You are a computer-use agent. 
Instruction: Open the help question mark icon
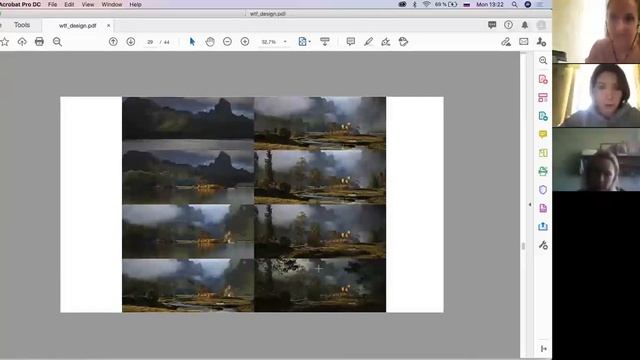508,25
